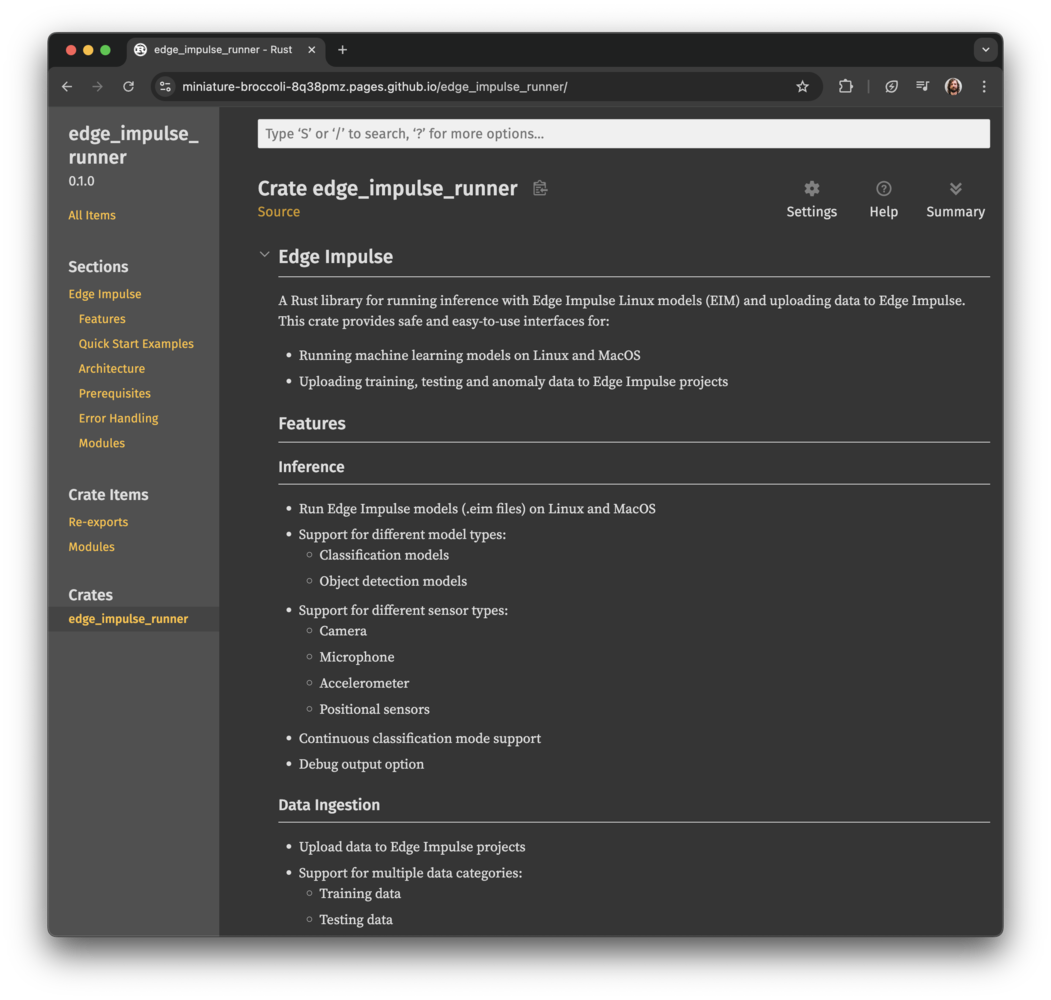Jump to Error Handling section

point(119,418)
